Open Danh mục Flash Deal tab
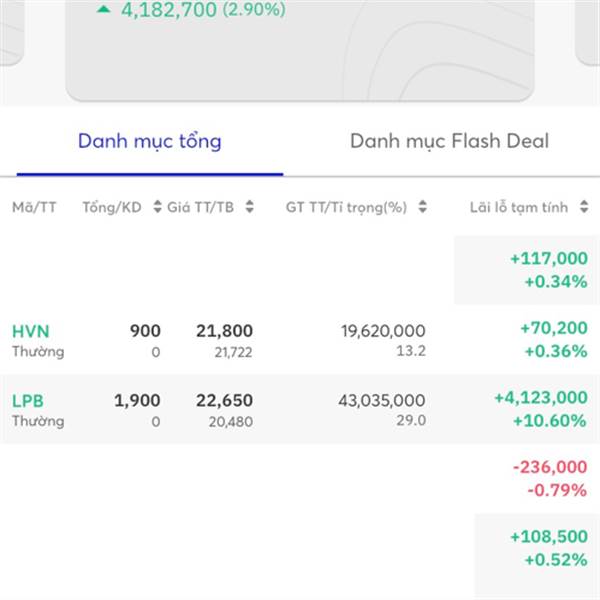The width and height of the screenshot is (600, 600). [449, 141]
